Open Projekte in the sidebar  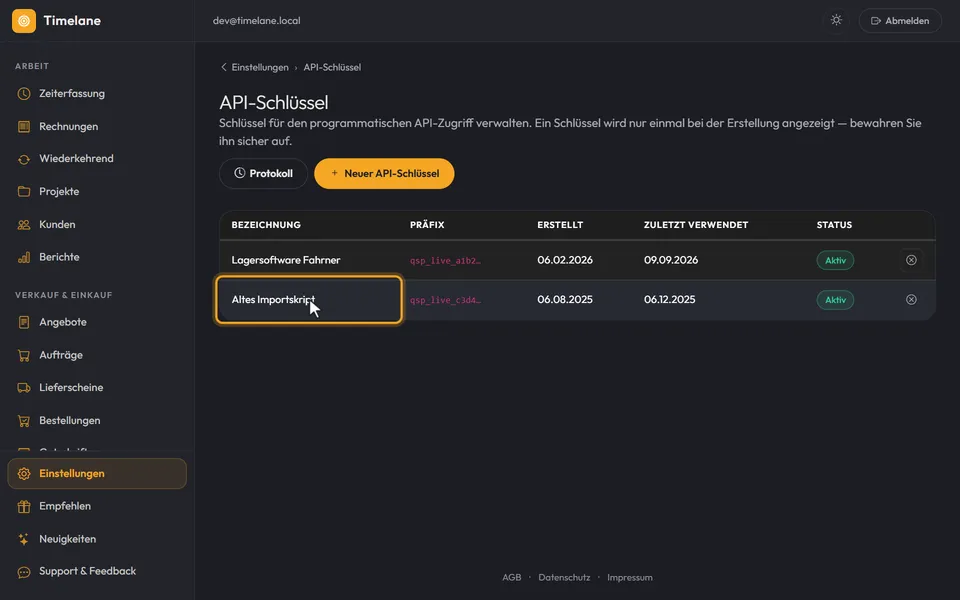[97, 192]
